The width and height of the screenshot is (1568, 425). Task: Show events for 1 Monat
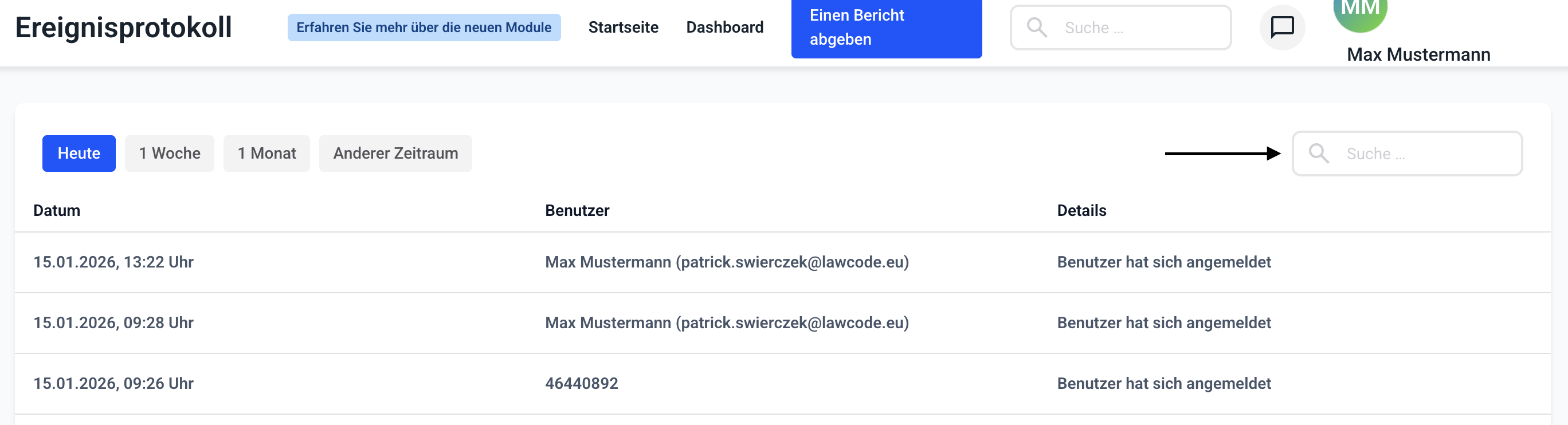click(x=266, y=154)
